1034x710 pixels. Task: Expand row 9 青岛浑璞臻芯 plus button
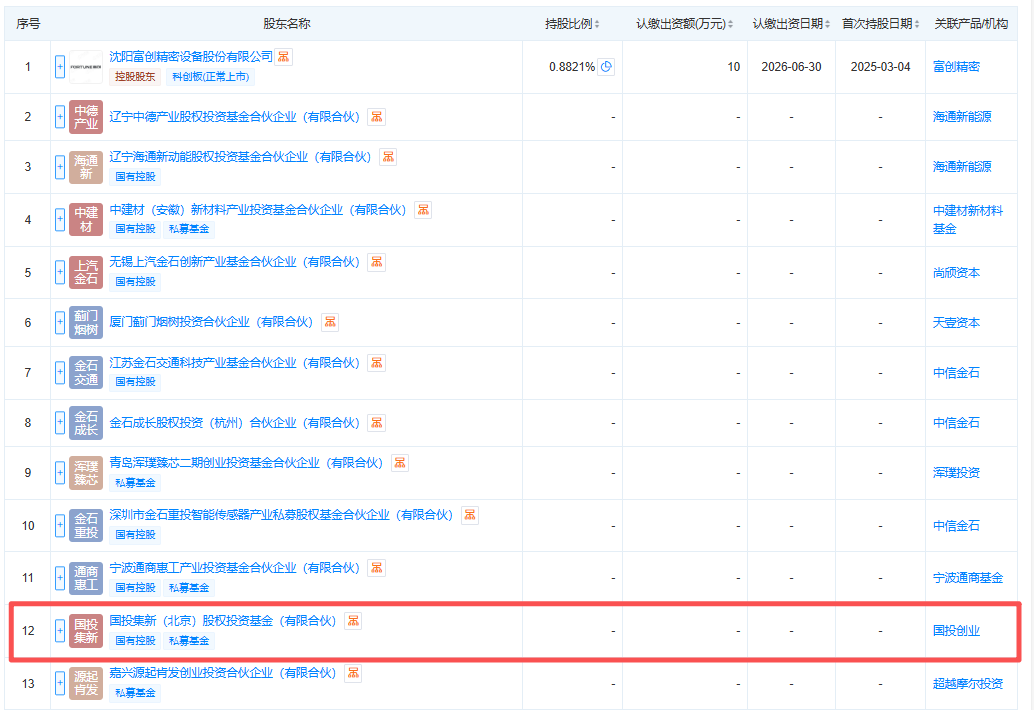pos(60,473)
